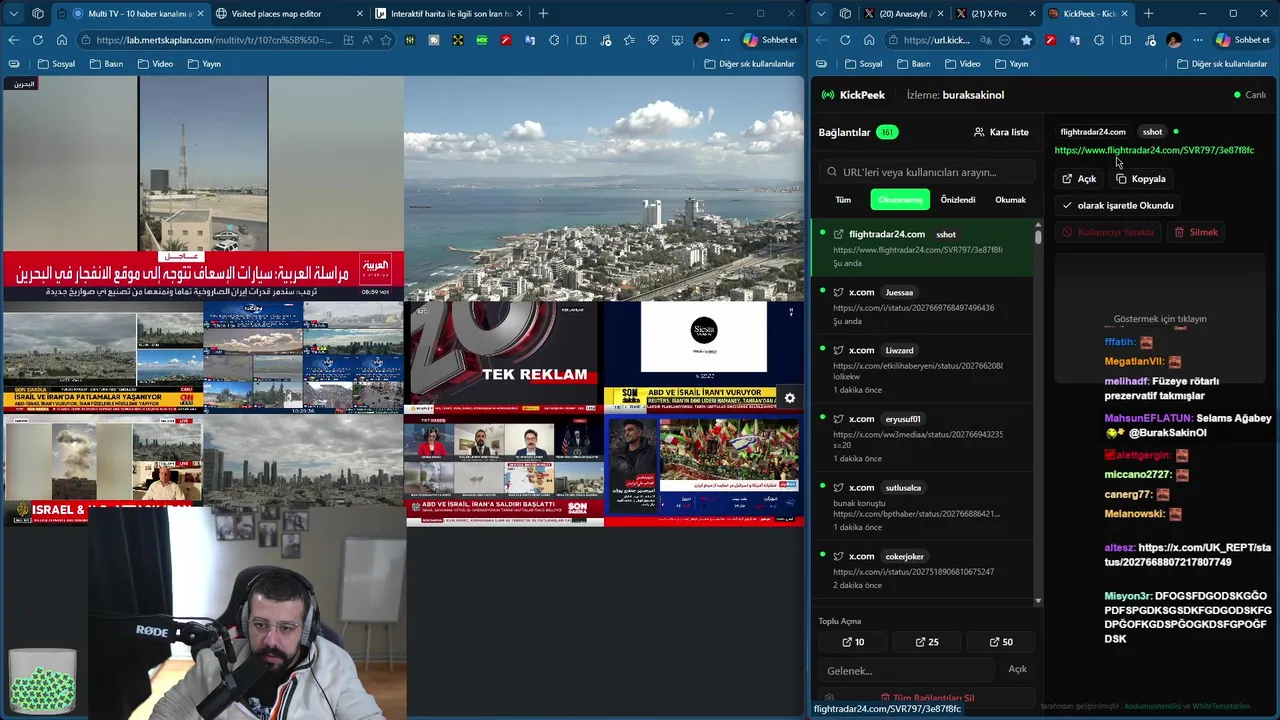Refresh the KickPeek page
Screen dimensions: 1280x720
point(845,40)
